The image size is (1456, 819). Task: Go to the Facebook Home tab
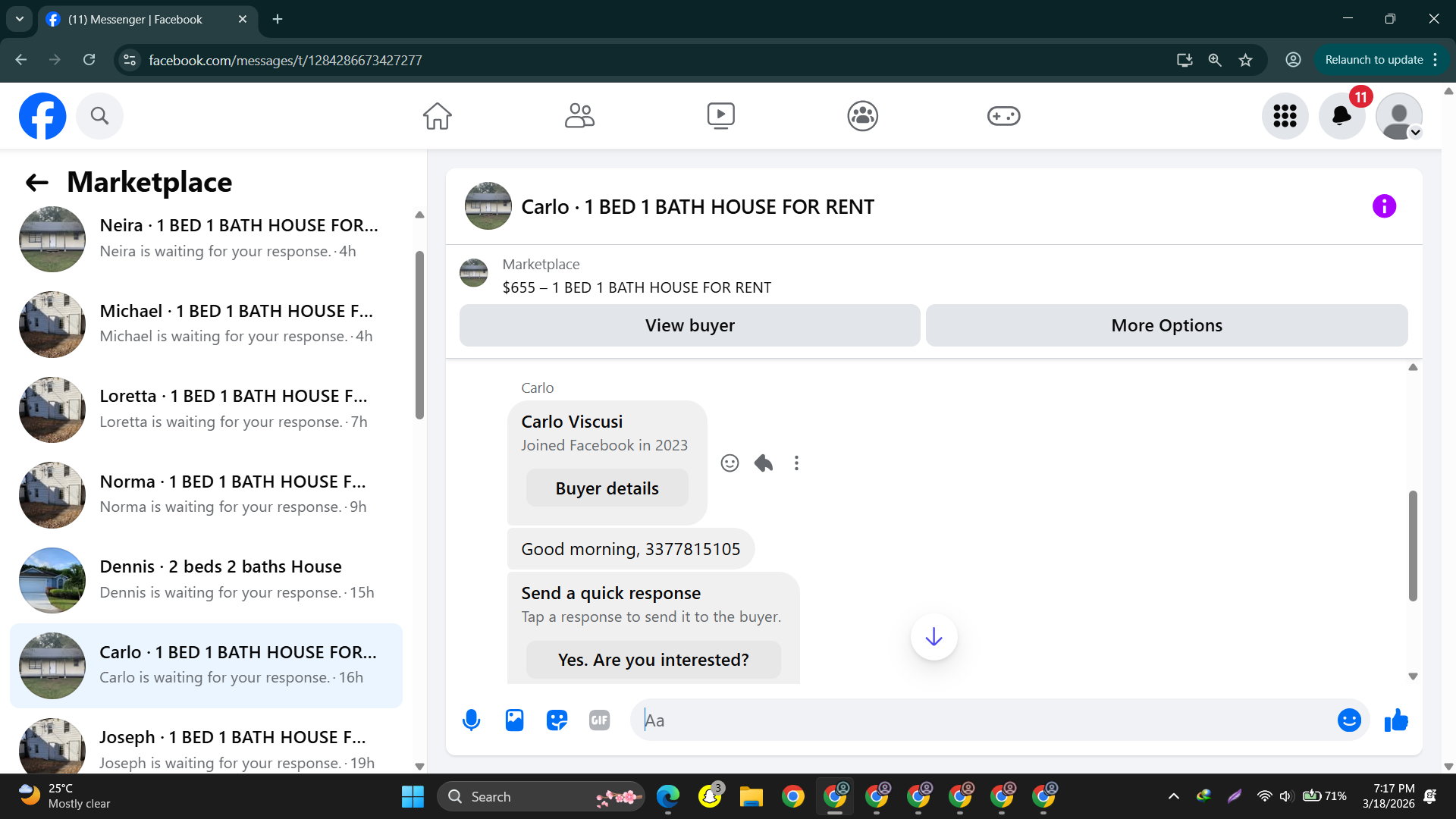pos(437,116)
